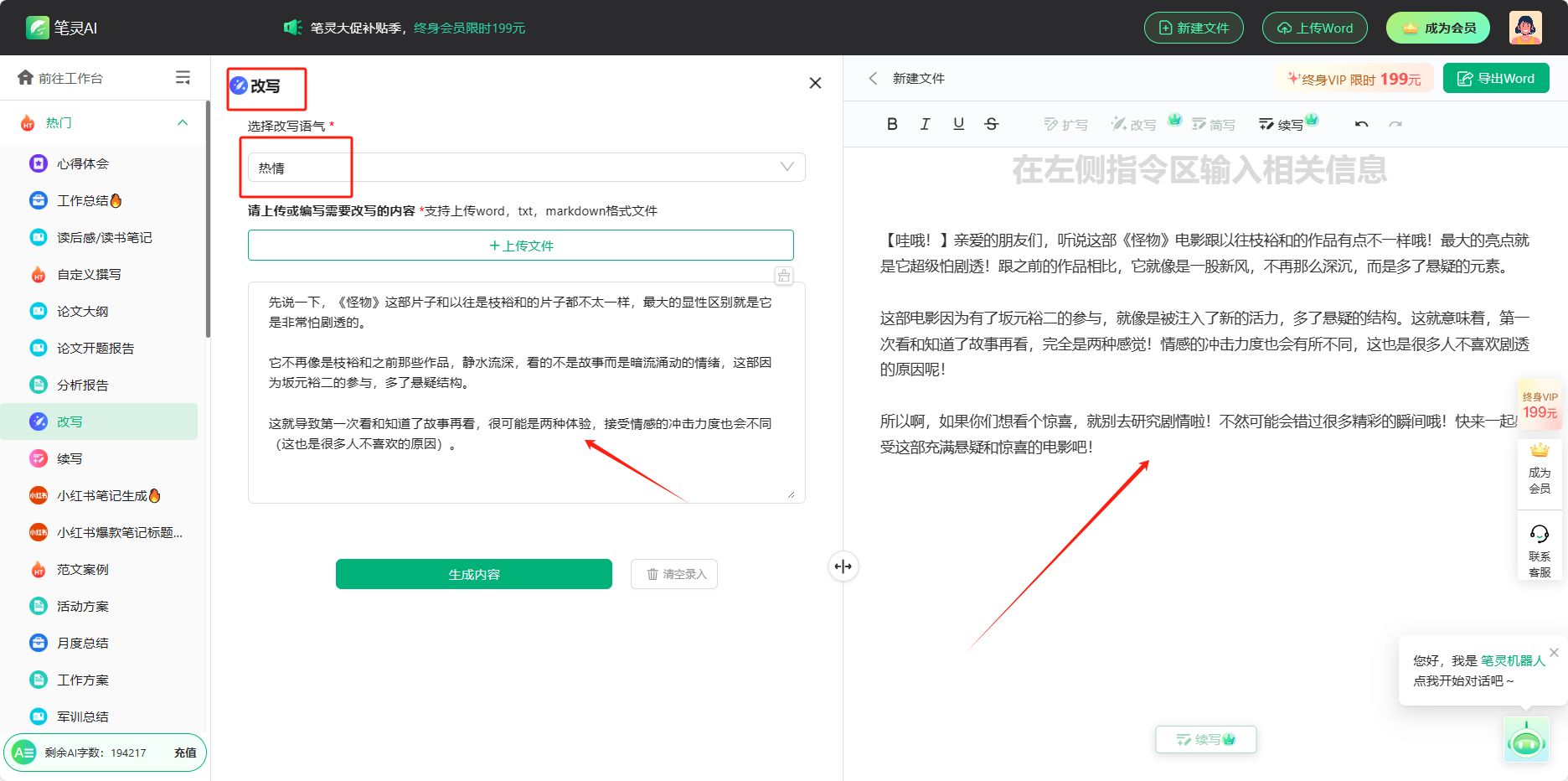Toggle strikethrough formatting
The width and height of the screenshot is (1568, 781).
pyautogui.click(x=992, y=124)
